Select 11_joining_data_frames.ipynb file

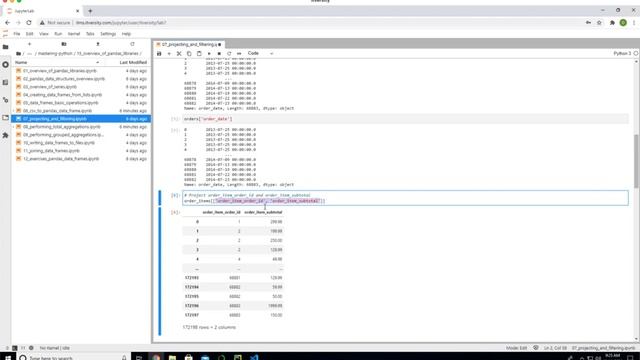coord(81,151)
